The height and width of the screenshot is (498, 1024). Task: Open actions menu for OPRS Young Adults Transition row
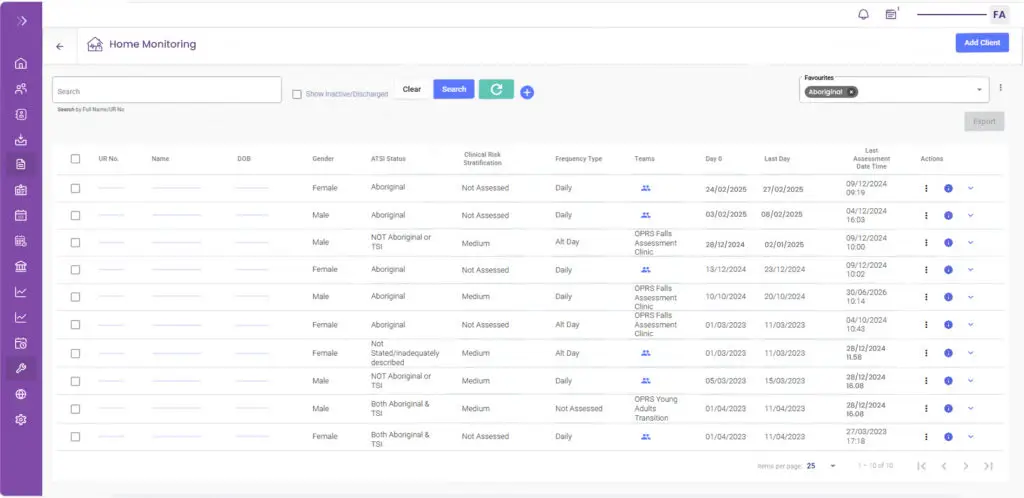coord(926,409)
